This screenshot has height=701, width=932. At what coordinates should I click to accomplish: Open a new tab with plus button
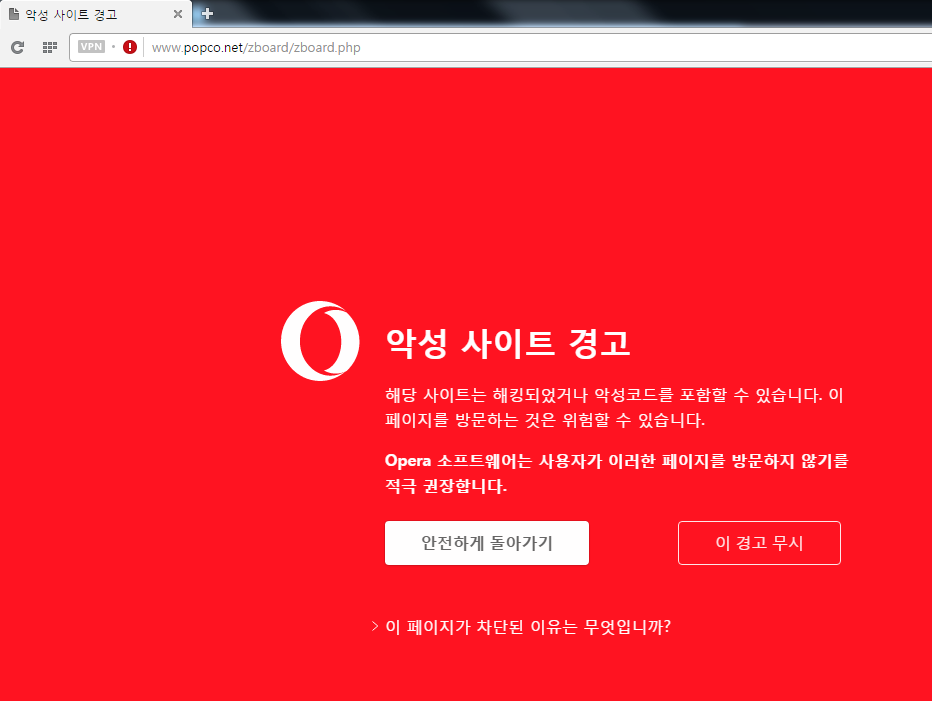click(x=207, y=14)
